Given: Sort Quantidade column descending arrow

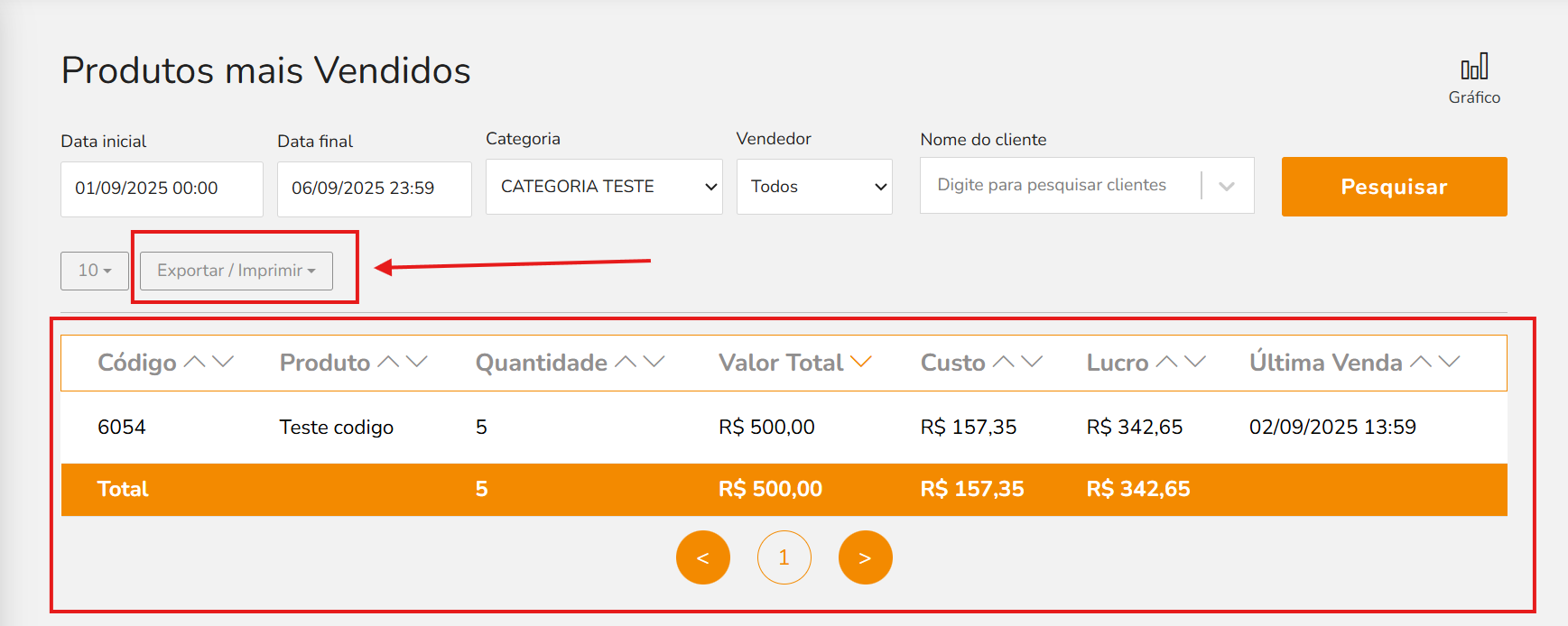Looking at the screenshot, I should 654,362.
